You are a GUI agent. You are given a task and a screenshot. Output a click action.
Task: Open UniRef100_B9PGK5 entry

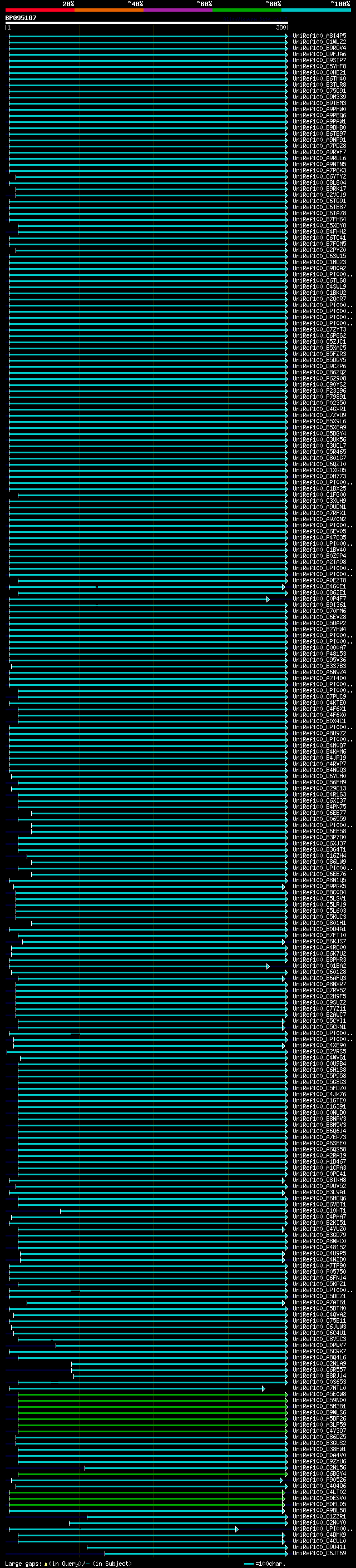point(319,887)
